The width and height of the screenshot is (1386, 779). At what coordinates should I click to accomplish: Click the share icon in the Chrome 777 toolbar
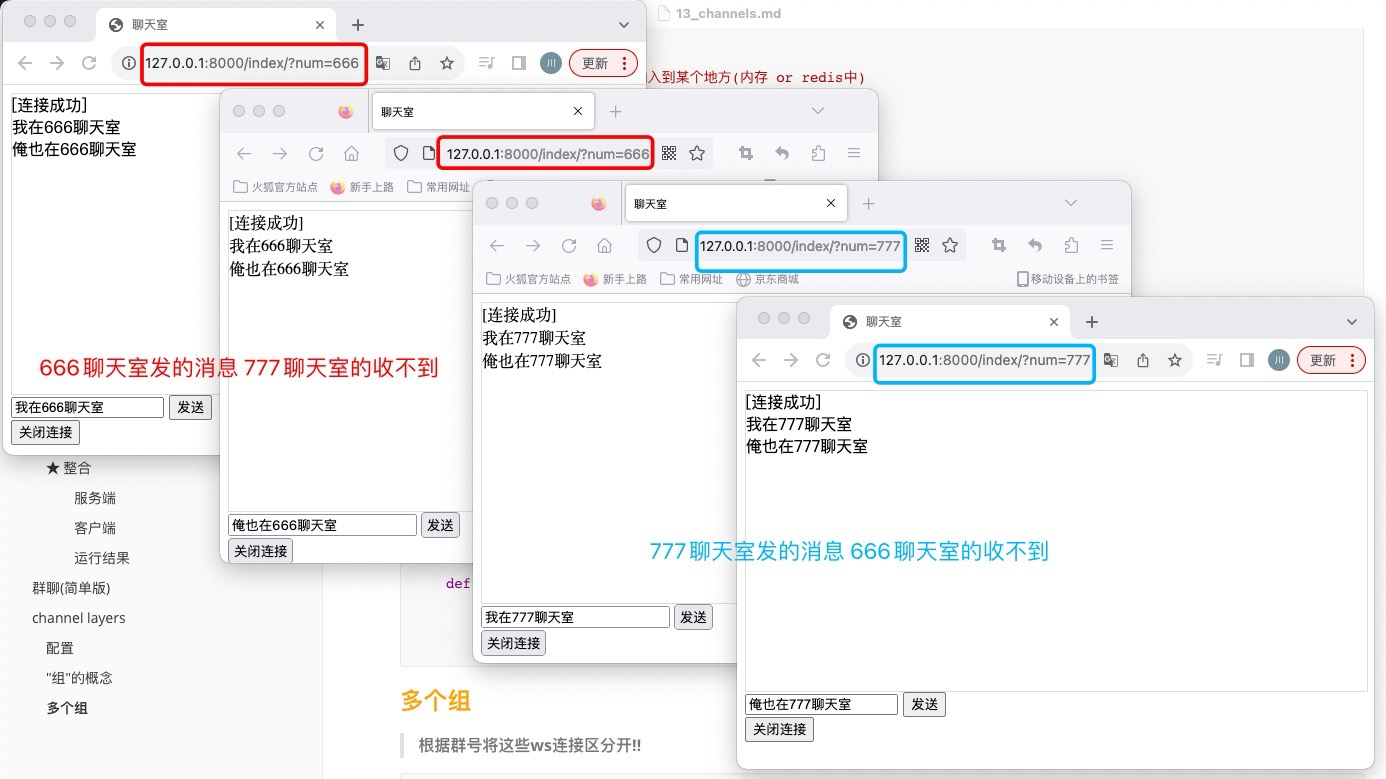[1143, 360]
